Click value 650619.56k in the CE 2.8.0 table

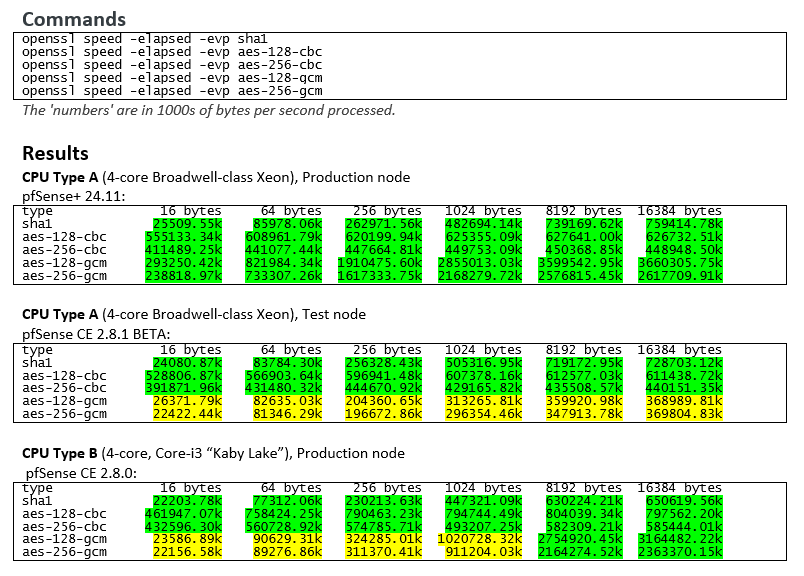click(684, 501)
